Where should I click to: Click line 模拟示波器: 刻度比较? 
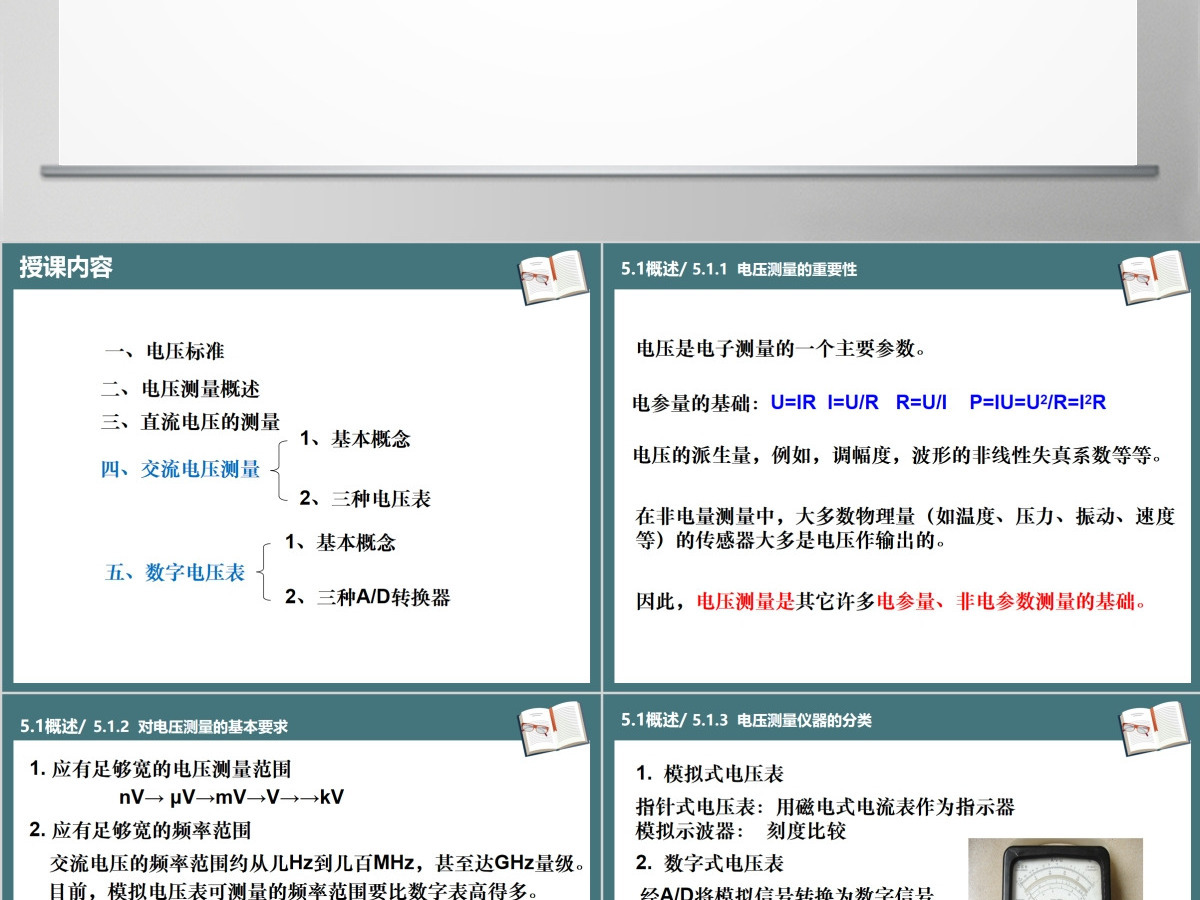tap(741, 830)
